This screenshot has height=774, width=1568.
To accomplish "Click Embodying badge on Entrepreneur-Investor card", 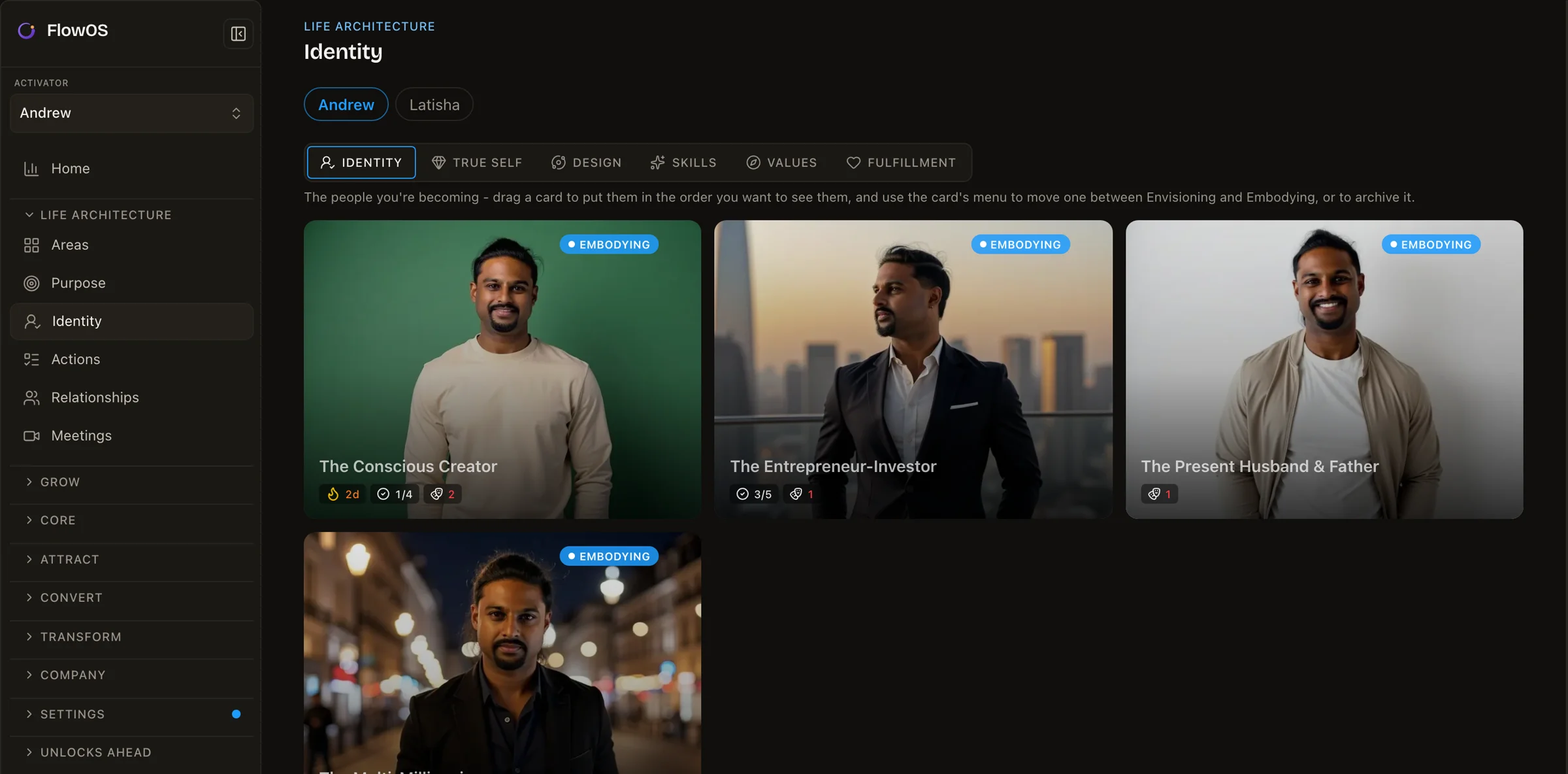I will 1020,244.
